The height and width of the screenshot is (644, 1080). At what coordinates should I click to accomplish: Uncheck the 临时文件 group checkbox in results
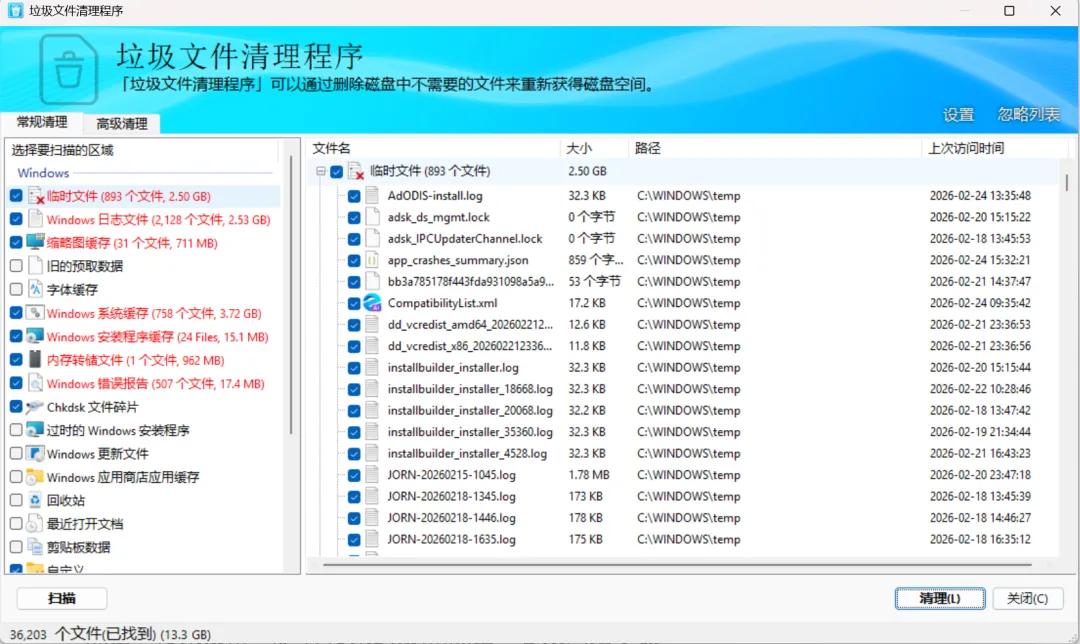(336, 172)
